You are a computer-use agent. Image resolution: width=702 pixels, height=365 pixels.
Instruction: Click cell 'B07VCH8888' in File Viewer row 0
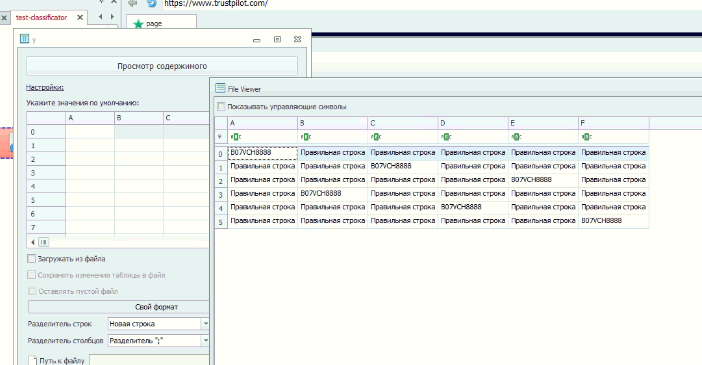click(x=262, y=152)
